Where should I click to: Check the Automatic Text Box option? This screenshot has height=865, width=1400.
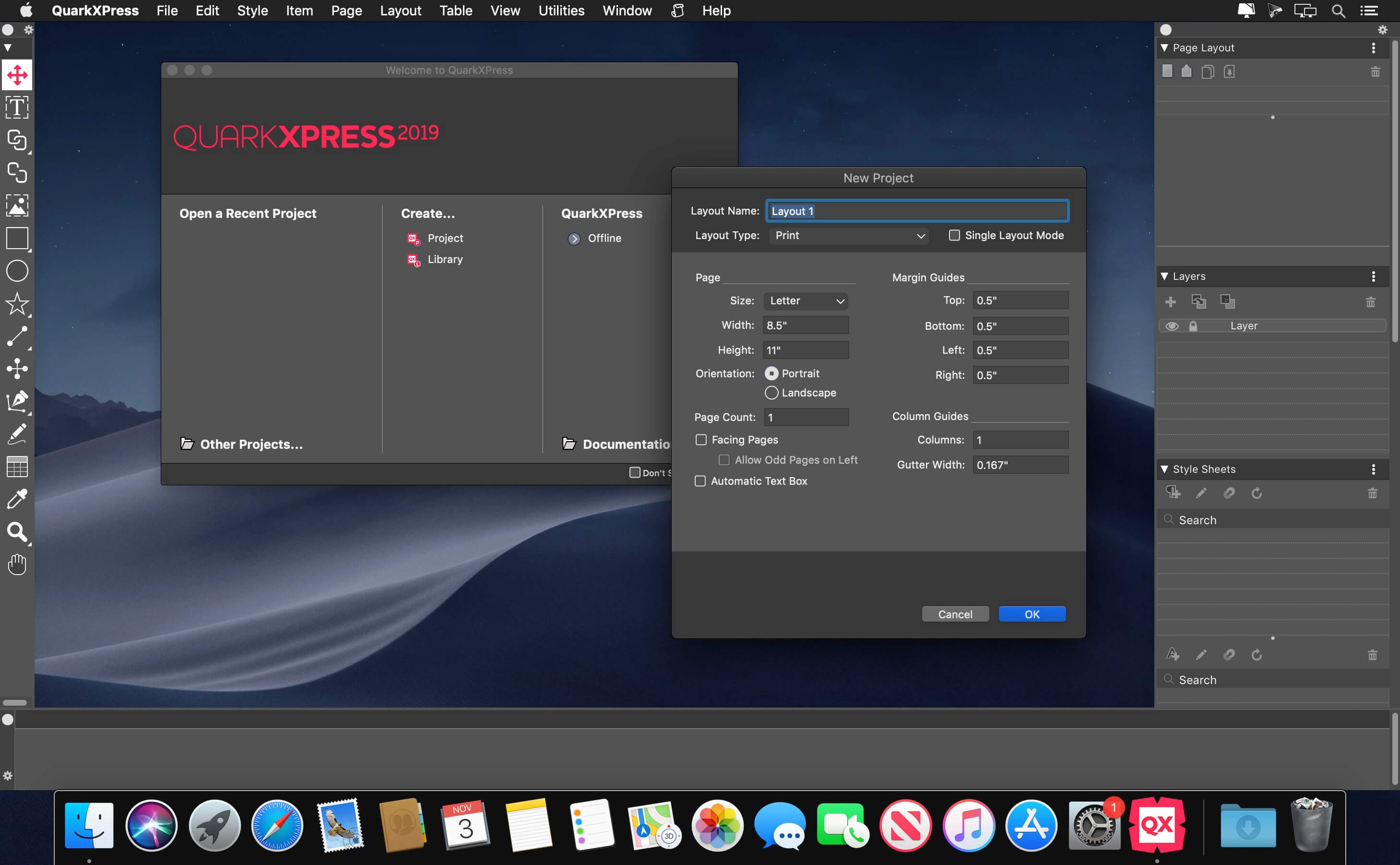tap(700, 481)
